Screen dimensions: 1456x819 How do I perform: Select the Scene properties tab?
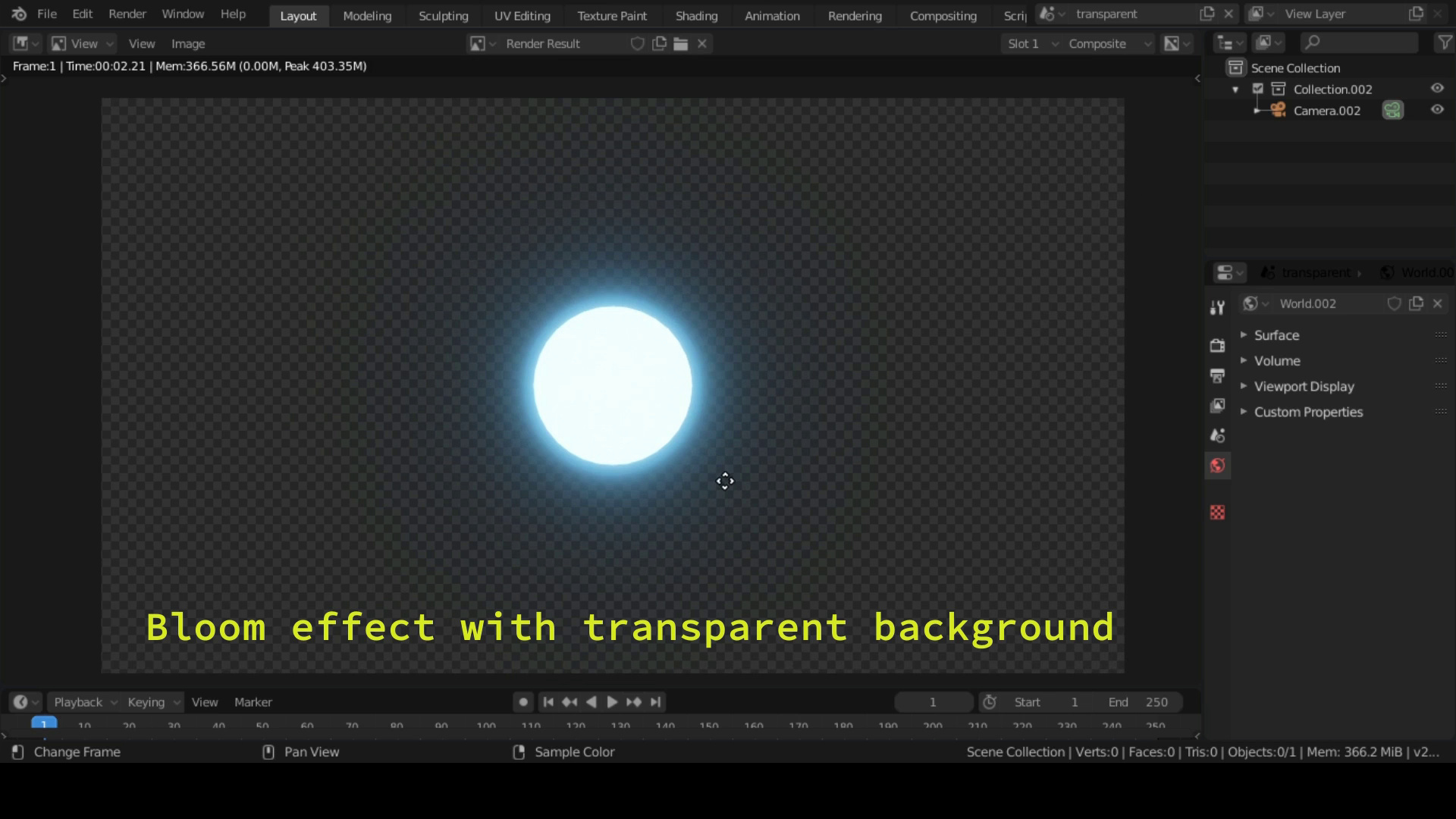coord(1217,435)
